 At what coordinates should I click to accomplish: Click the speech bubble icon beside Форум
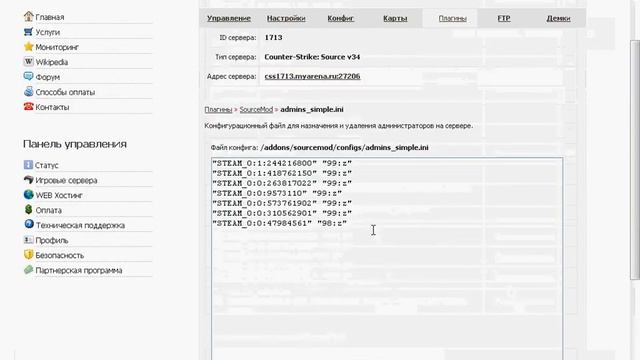coord(28,76)
